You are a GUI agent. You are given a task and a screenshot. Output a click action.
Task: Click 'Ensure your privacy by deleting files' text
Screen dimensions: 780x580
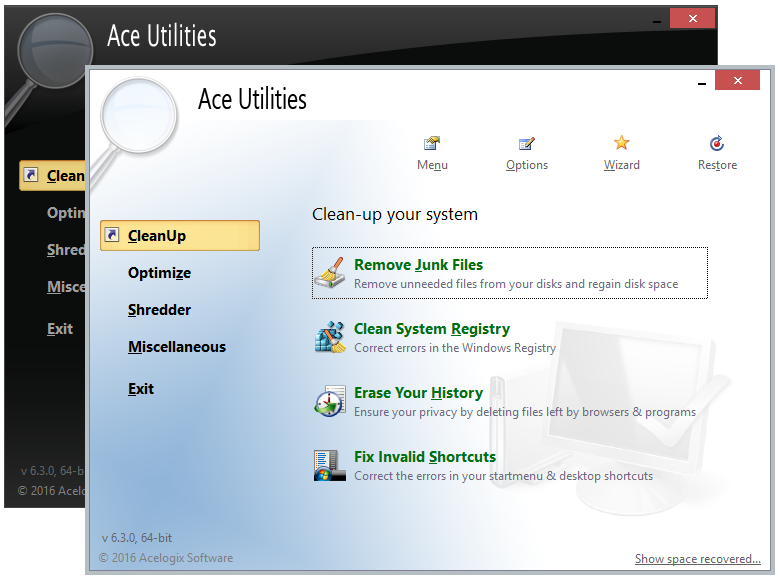tap(525, 412)
